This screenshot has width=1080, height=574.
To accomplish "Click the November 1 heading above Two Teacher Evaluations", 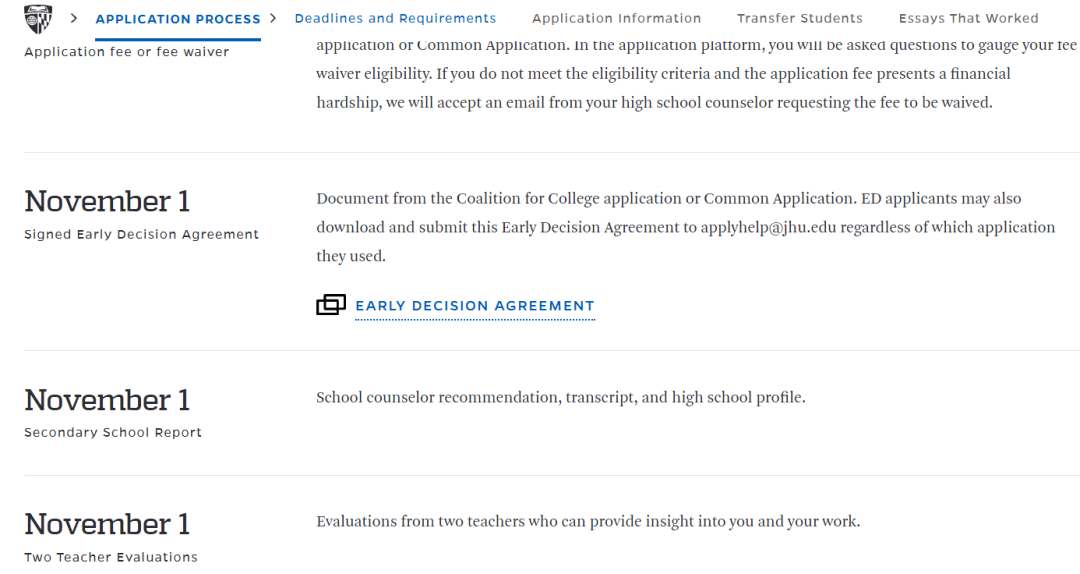I will (107, 524).
